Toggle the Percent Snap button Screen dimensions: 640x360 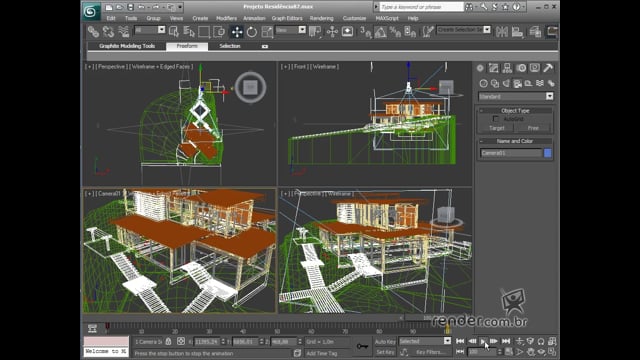[395, 31]
